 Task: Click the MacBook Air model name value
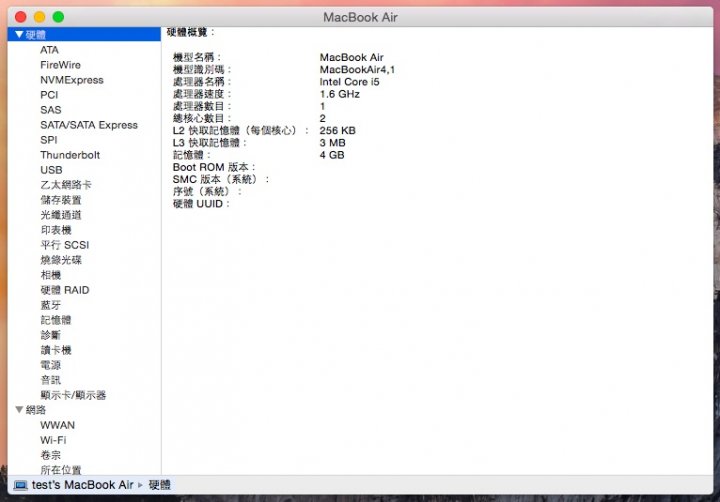(351, 57)
